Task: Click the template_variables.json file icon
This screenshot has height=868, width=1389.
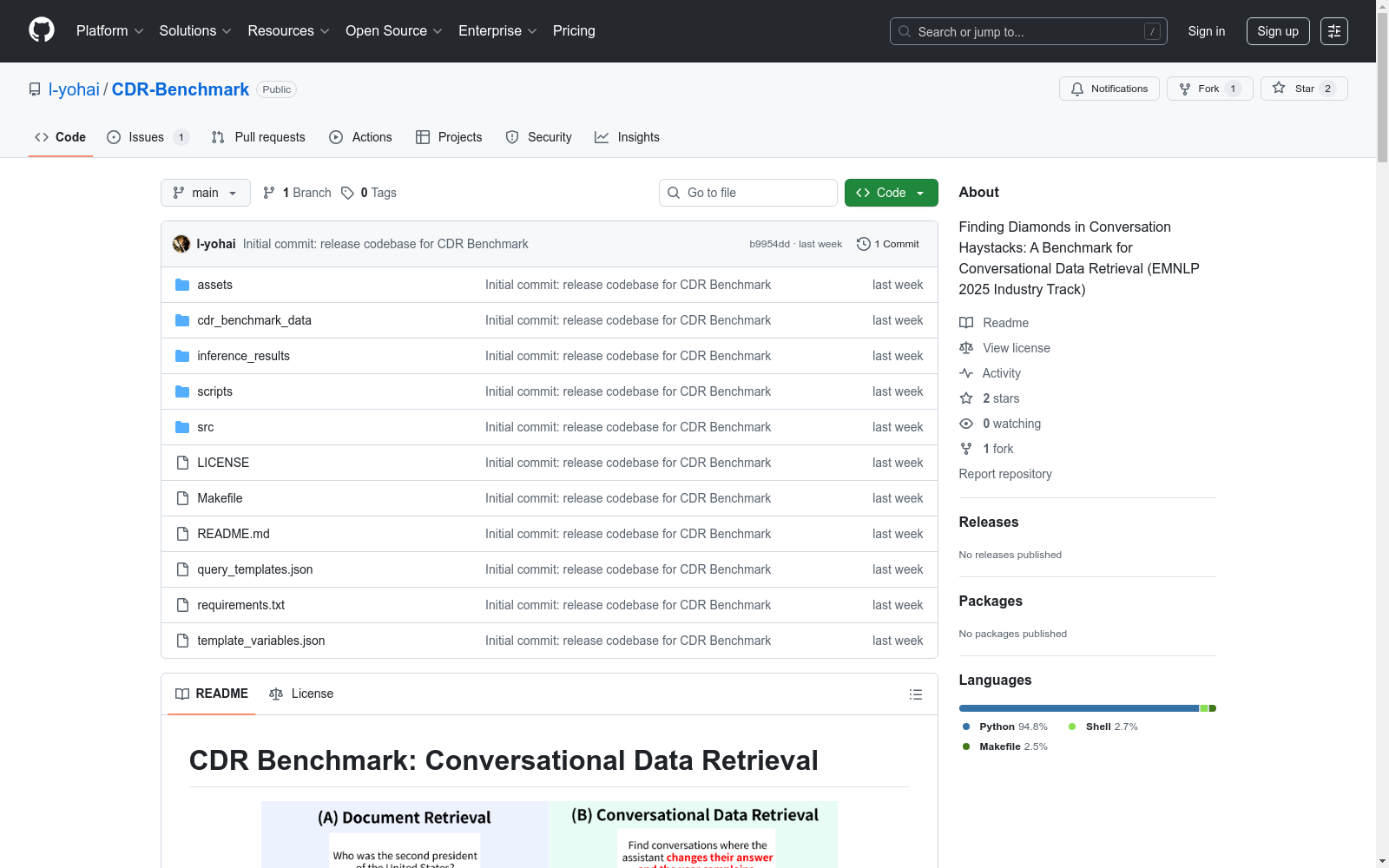Action: [x=182, y=641]
